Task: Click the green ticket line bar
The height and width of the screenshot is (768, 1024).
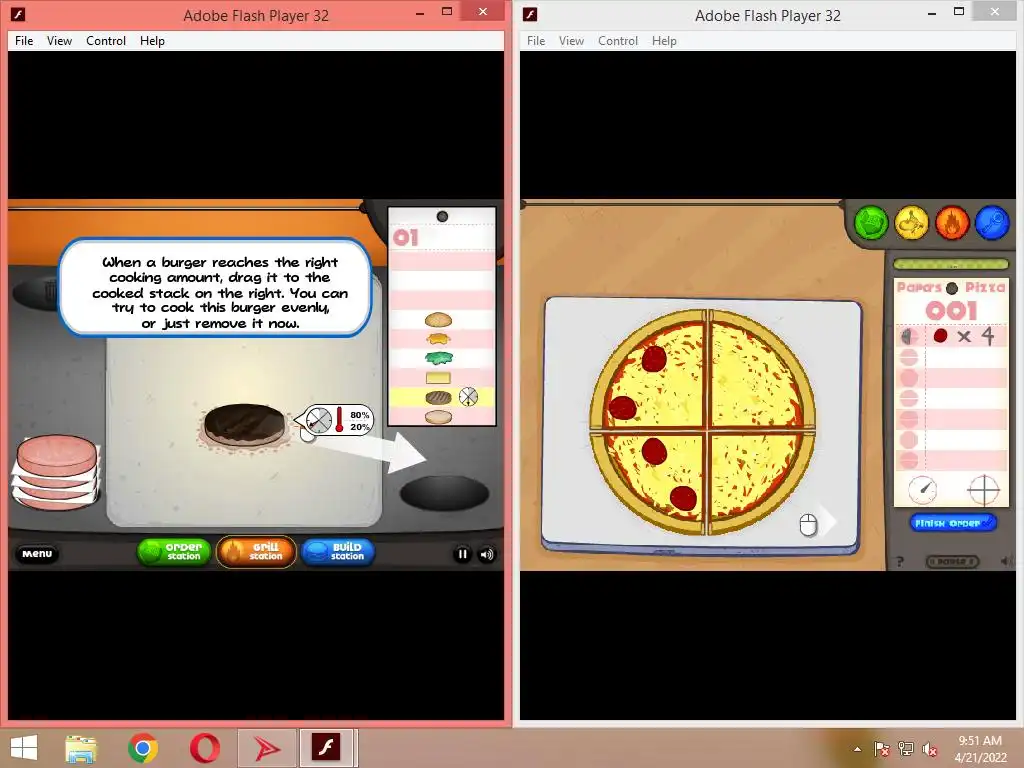Action: coord(950,264)
